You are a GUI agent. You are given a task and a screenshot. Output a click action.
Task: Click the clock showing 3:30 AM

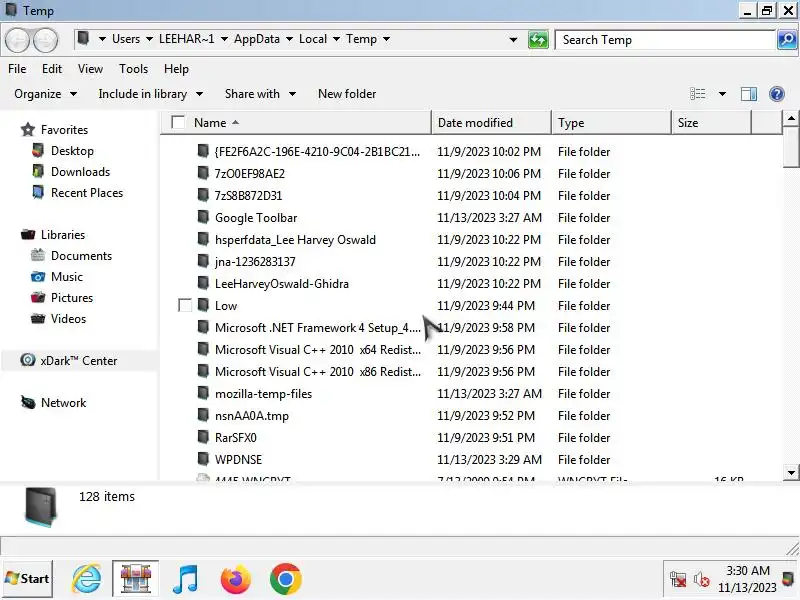(747, 570)
